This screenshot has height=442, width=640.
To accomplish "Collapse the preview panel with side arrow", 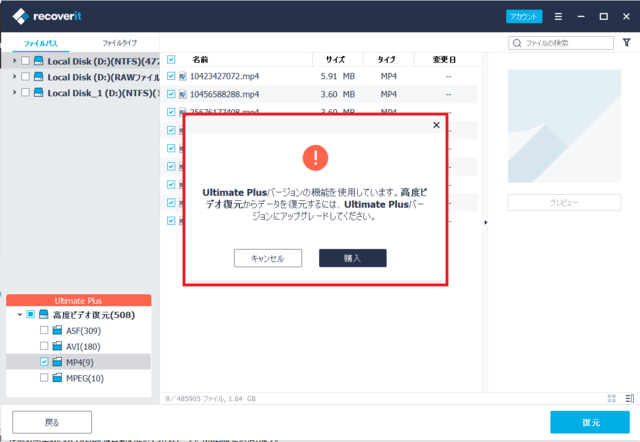I will coord(486,222).
